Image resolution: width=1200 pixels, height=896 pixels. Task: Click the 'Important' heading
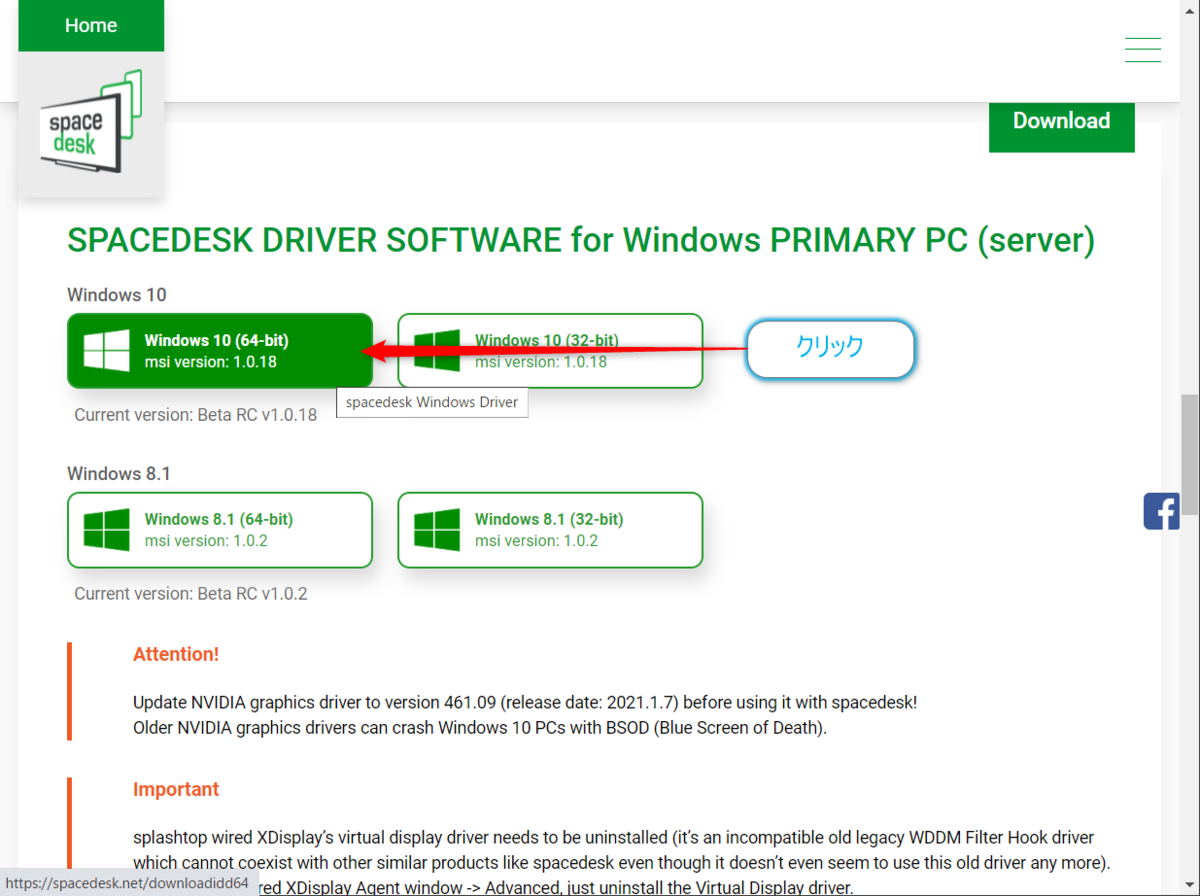pos(176,789)
